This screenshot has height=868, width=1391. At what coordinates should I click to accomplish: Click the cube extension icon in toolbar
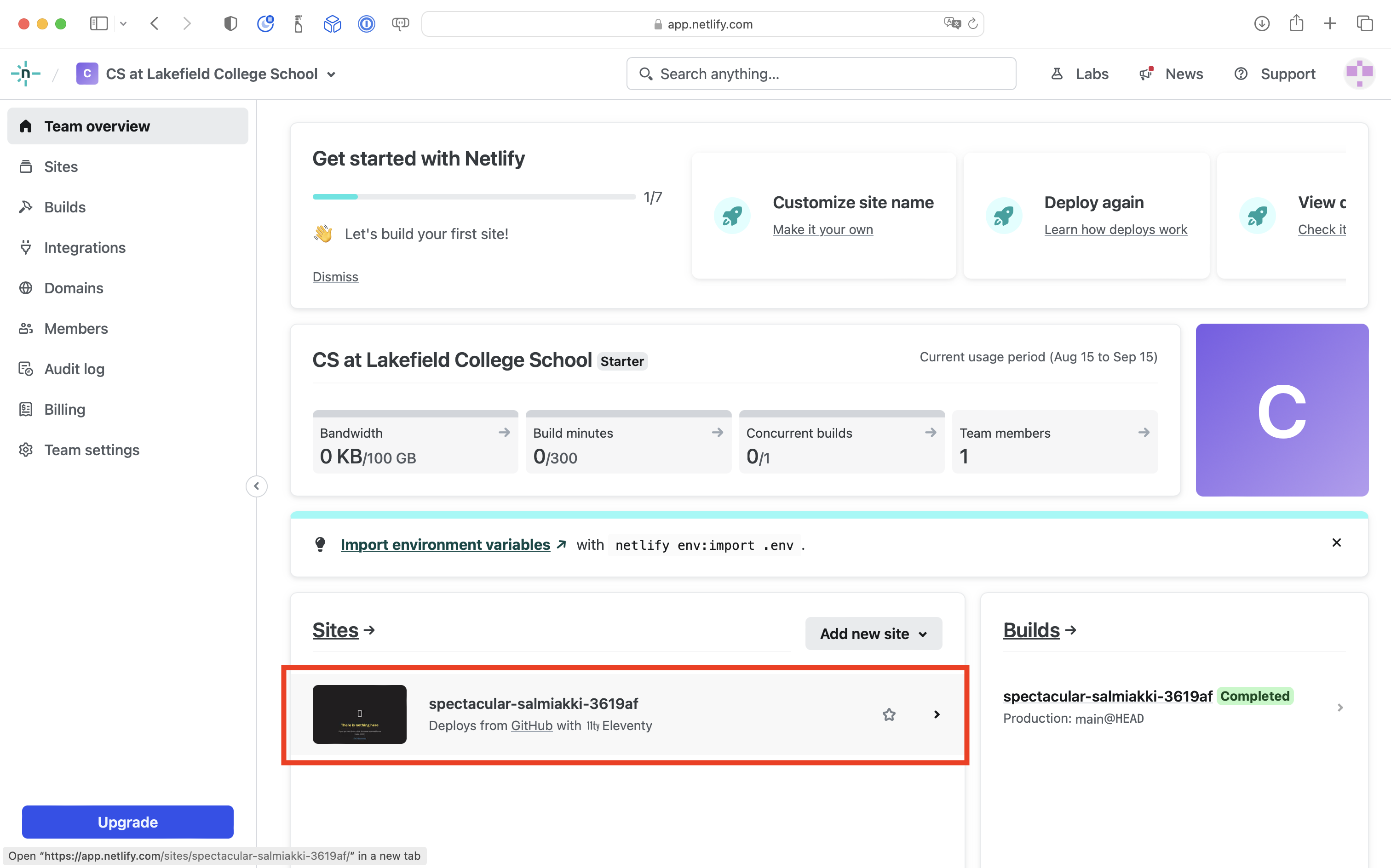332,23
